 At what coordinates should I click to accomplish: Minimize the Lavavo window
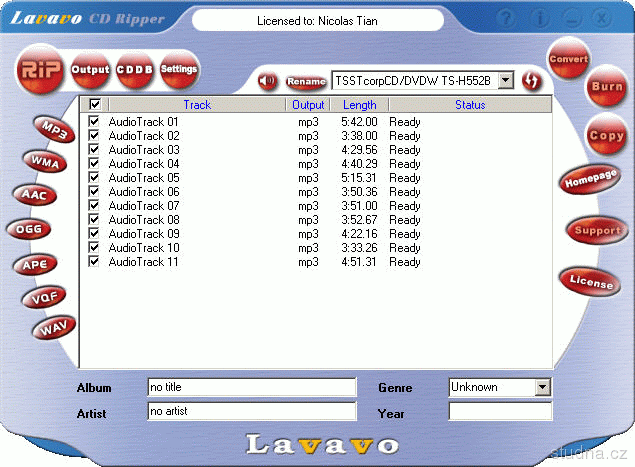click(571, 18)
